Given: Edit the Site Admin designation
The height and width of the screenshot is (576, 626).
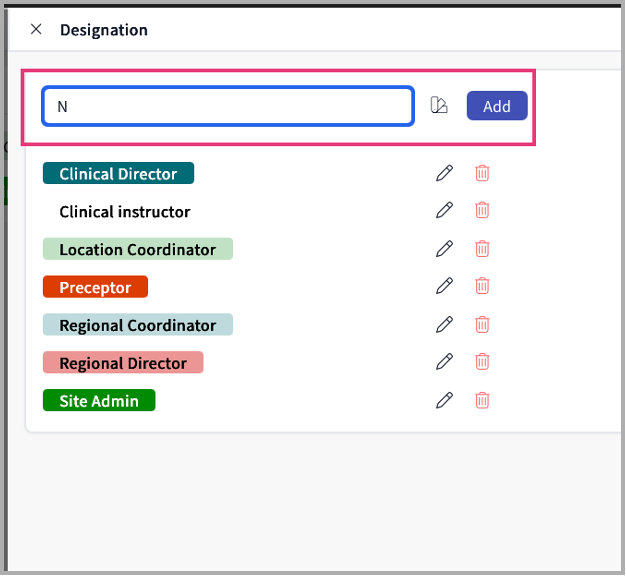Looking at the screenshot, I should [x=445, y=400].
